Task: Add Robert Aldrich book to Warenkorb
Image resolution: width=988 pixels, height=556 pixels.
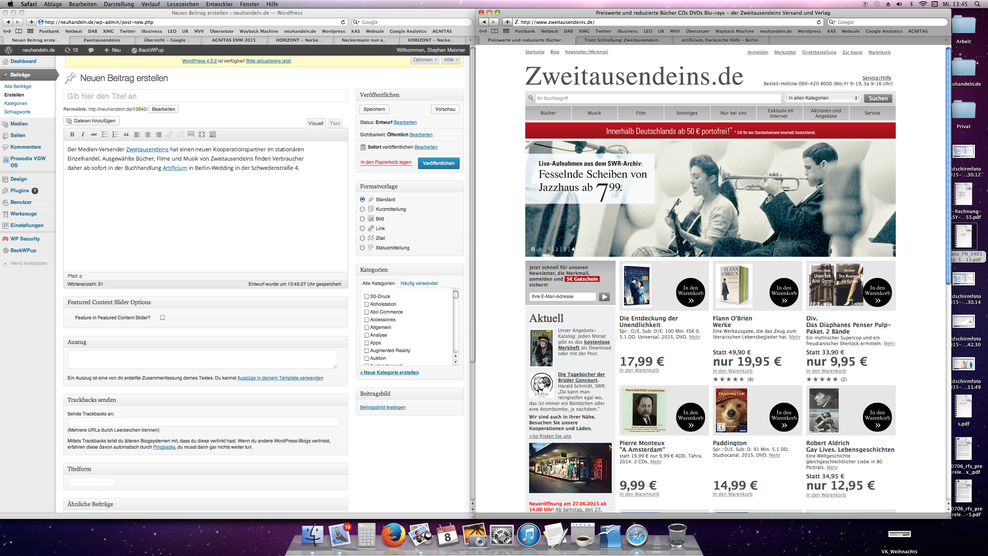Action: [x=876, y=417]
